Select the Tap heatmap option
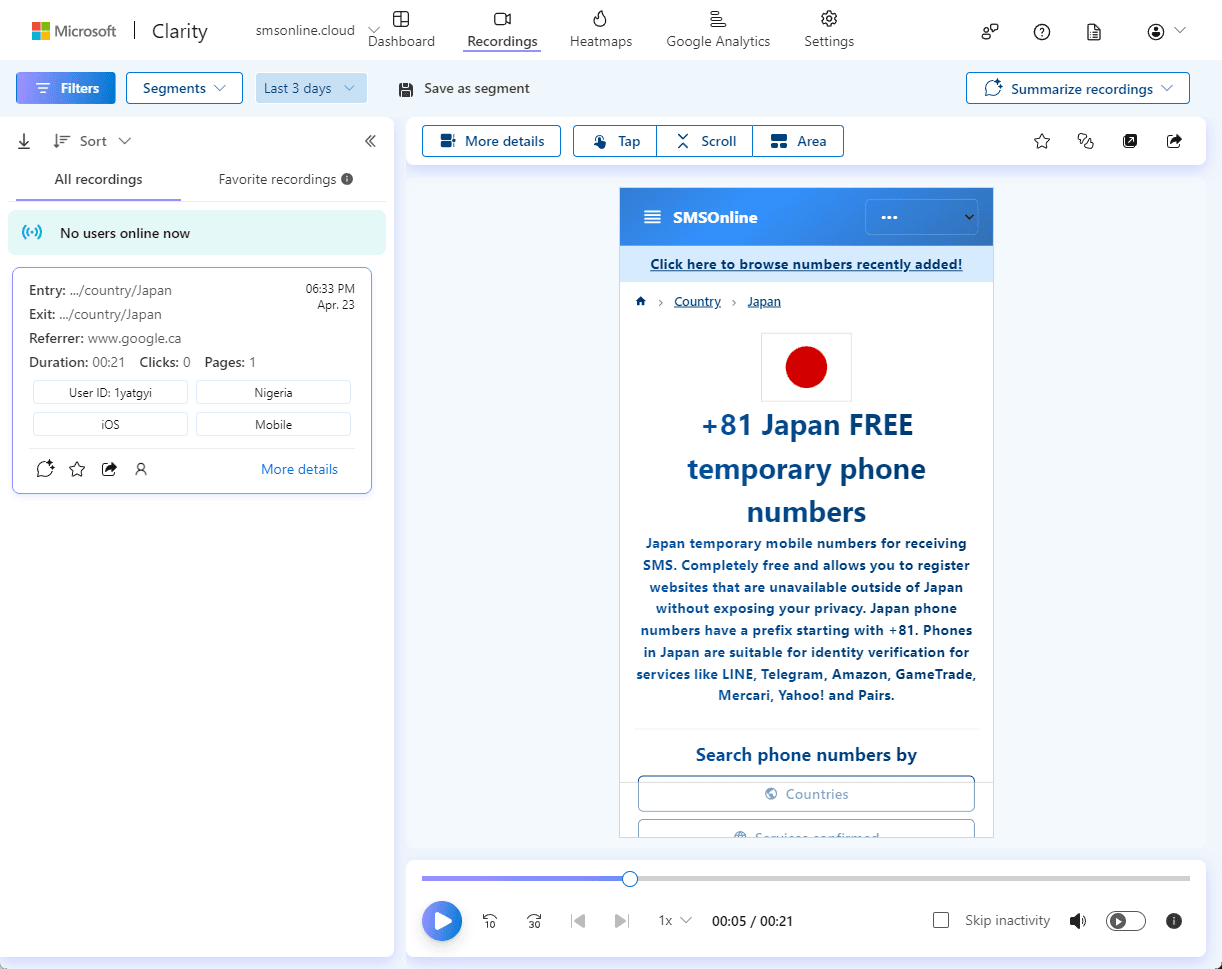 click(x=615, y=141)
